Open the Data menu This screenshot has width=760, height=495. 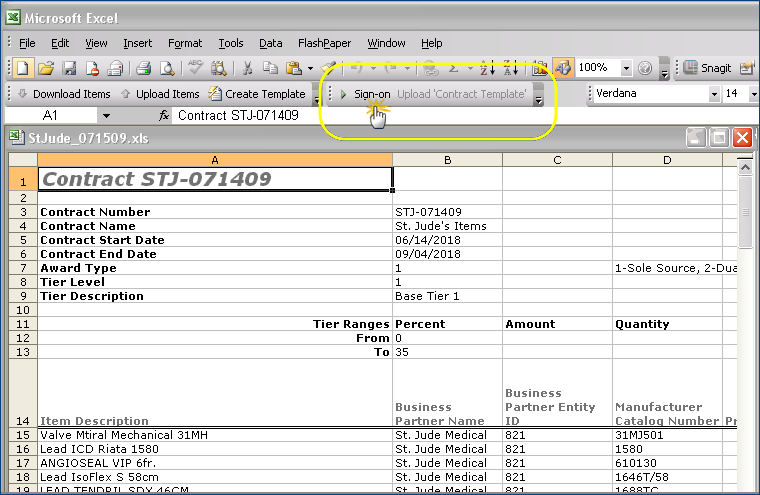coord(270,43)
